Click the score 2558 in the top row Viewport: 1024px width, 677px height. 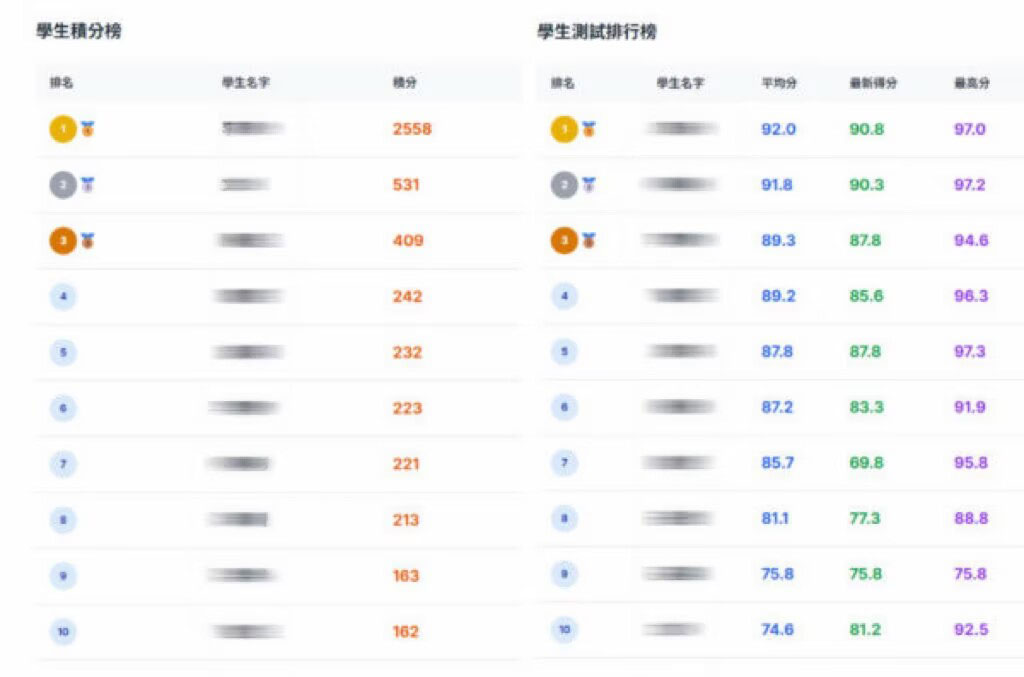click(412, 129)
